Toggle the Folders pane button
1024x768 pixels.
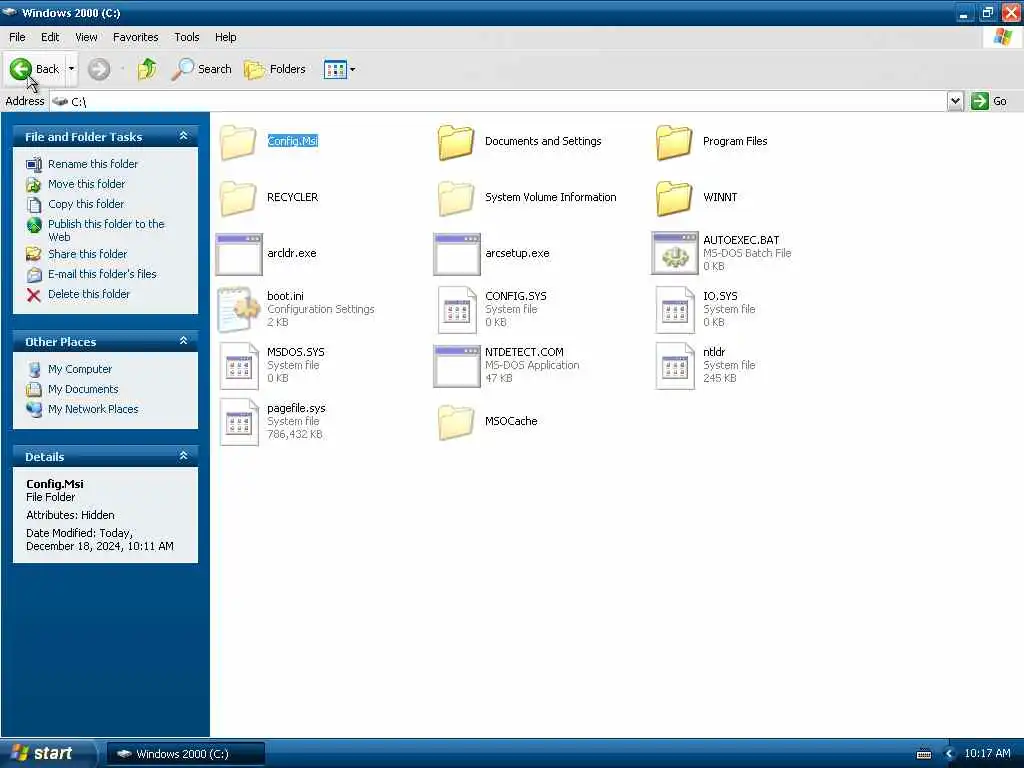coord(275,69)
